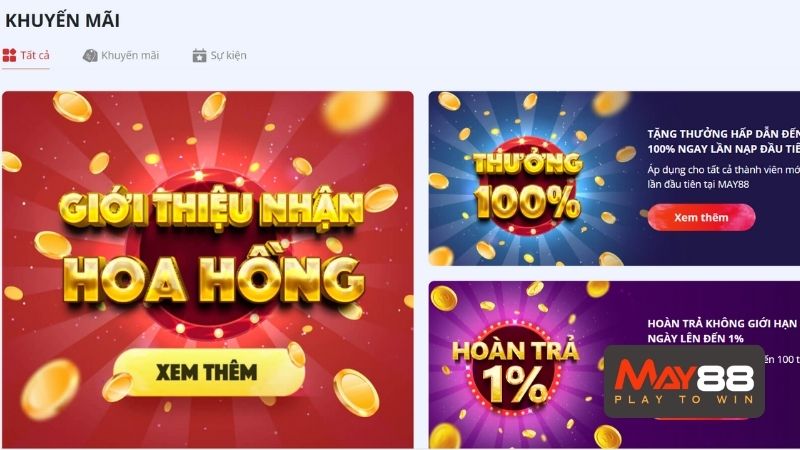
Task: Switch to the Sự kiện tab
Action: pos(219,56)
